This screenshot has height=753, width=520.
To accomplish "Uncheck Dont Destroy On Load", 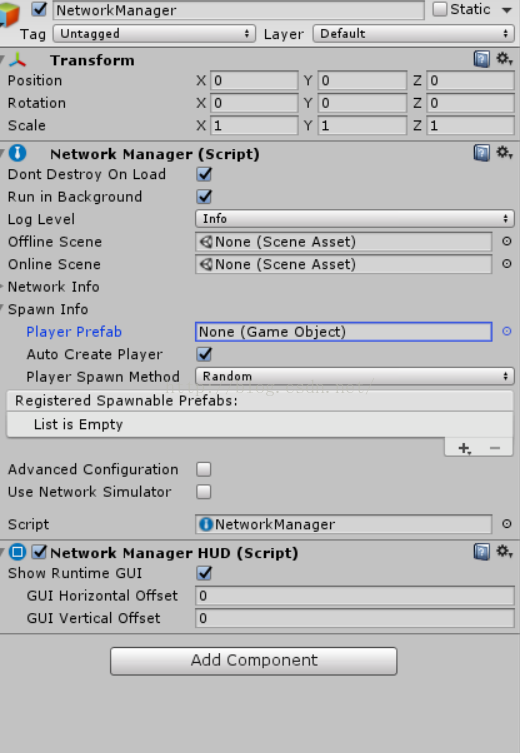I will point(204,174).
